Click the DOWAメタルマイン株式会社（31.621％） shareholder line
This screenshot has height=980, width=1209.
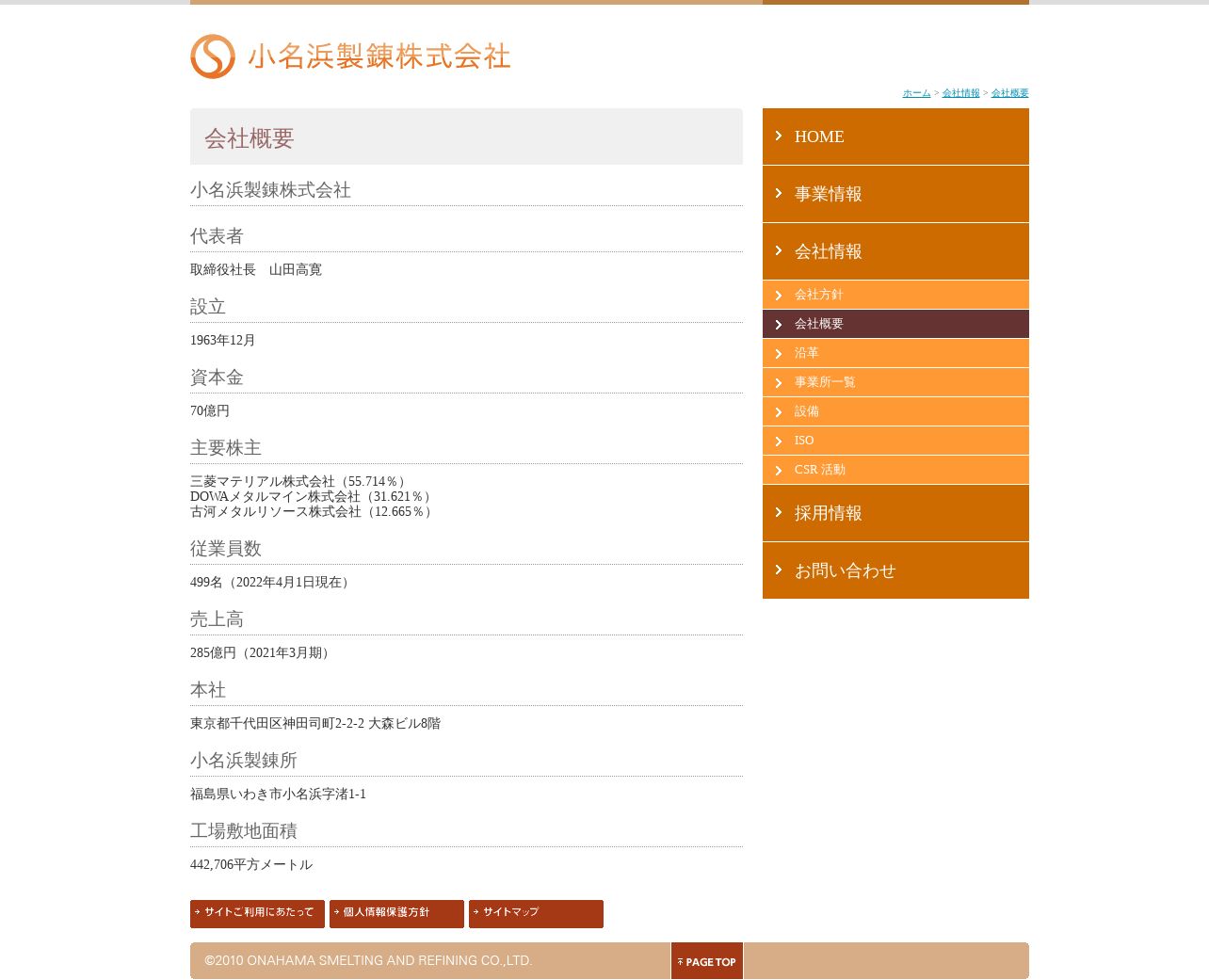[313, 497]
